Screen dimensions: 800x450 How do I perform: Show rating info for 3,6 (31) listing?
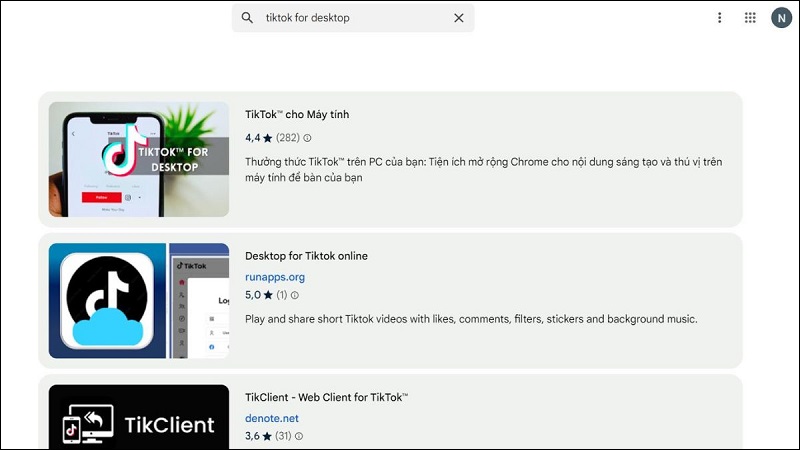coord(299,436)
